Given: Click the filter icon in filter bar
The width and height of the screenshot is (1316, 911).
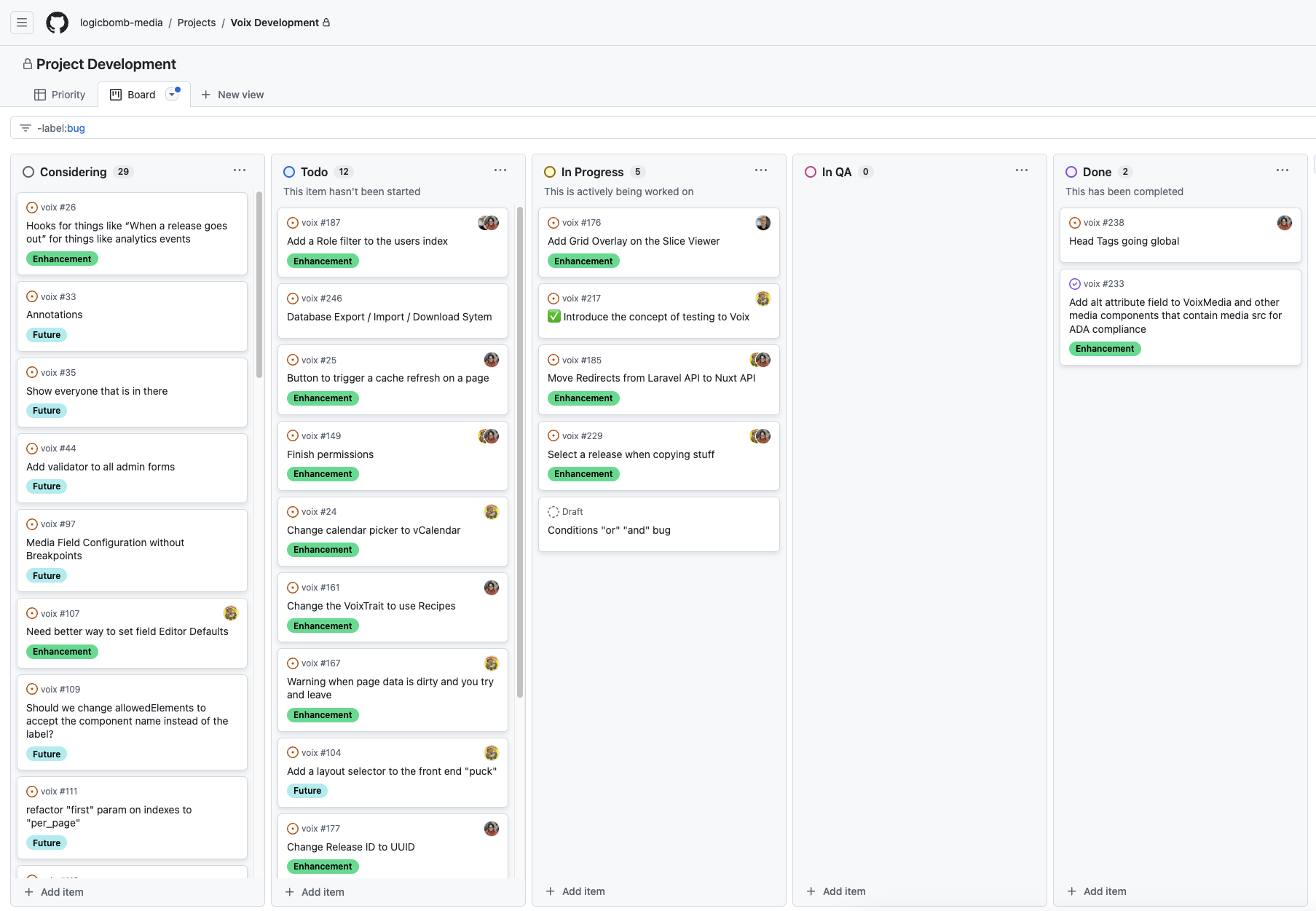Looking at the screenshot, I should coord(25,128).
